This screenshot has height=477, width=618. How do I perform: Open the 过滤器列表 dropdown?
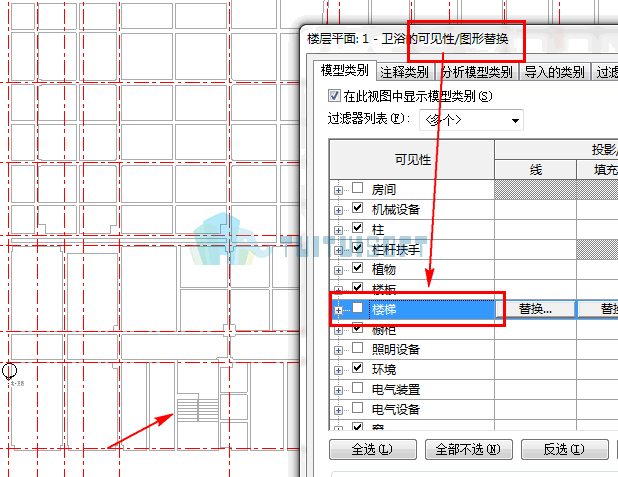tap(471, 120)
